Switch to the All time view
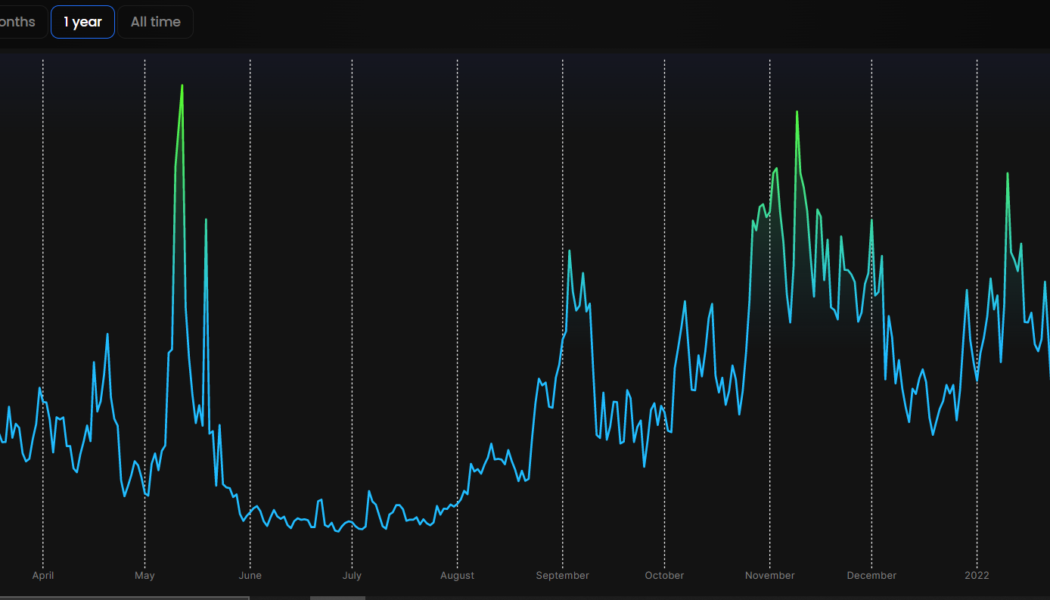This screenshot has width=1050, height=600. point(155,21)
